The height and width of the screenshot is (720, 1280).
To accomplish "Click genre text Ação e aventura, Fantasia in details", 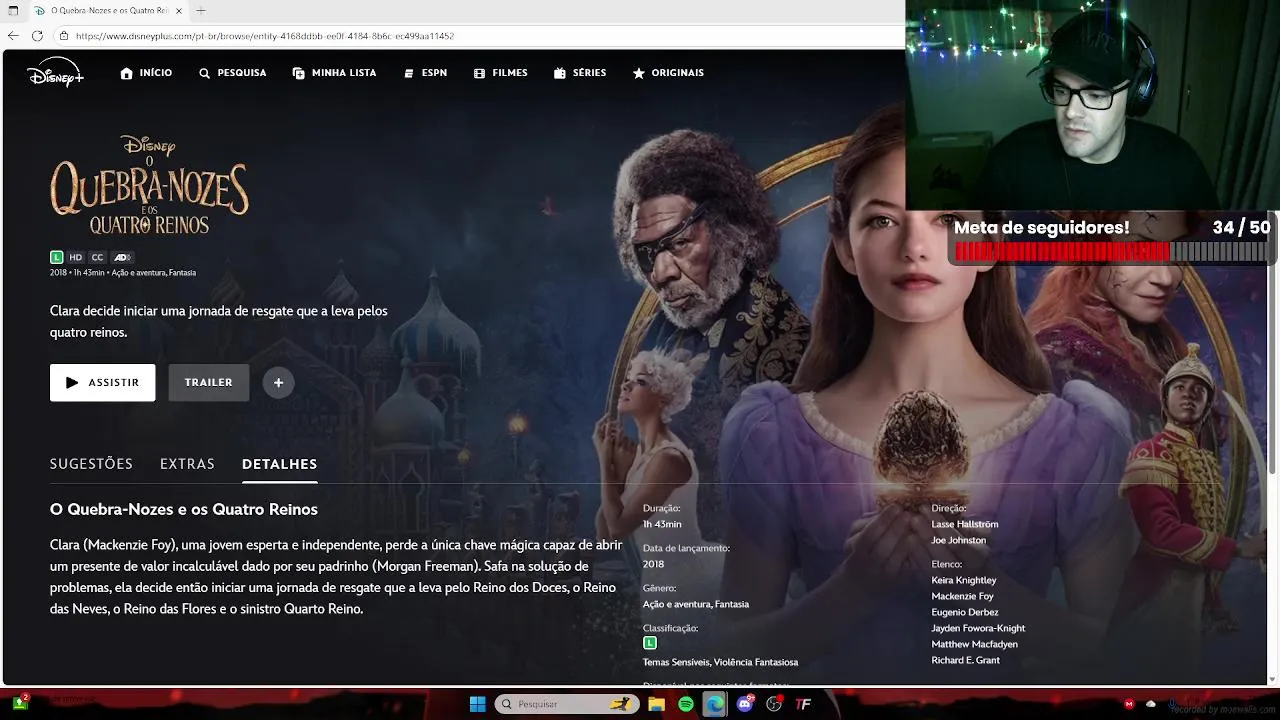I will [x=696, y=604].
